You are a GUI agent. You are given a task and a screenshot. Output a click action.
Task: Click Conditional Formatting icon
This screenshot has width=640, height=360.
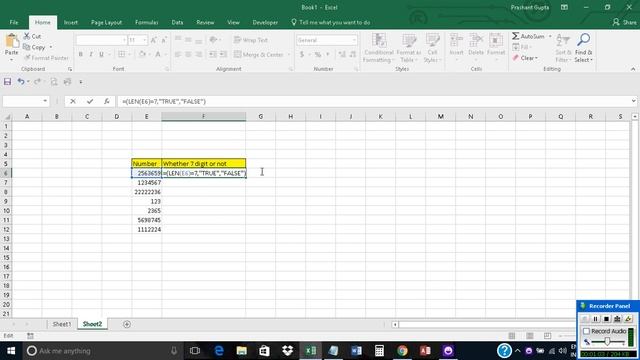tap(379, 41)
